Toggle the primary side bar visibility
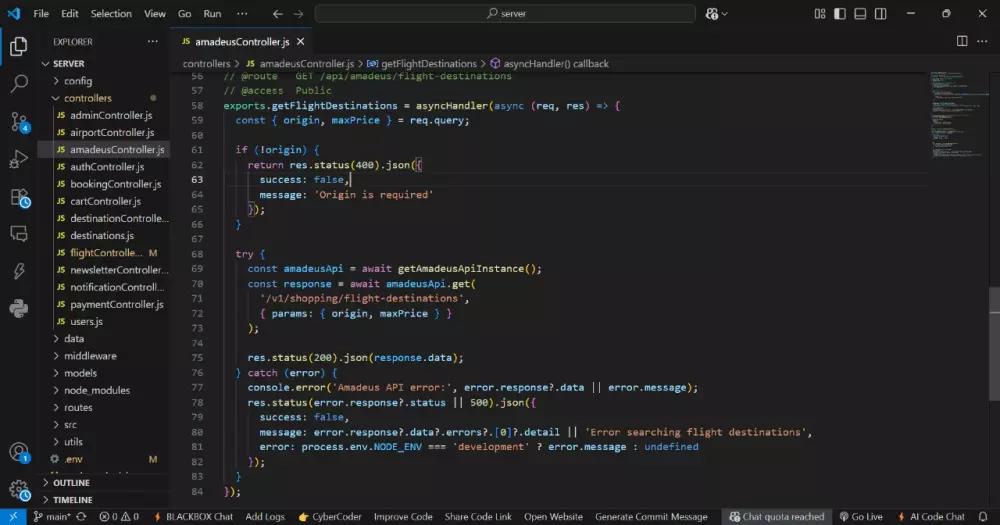Image resolution: width=1000 pixels, height=525 pixels. 839,14
